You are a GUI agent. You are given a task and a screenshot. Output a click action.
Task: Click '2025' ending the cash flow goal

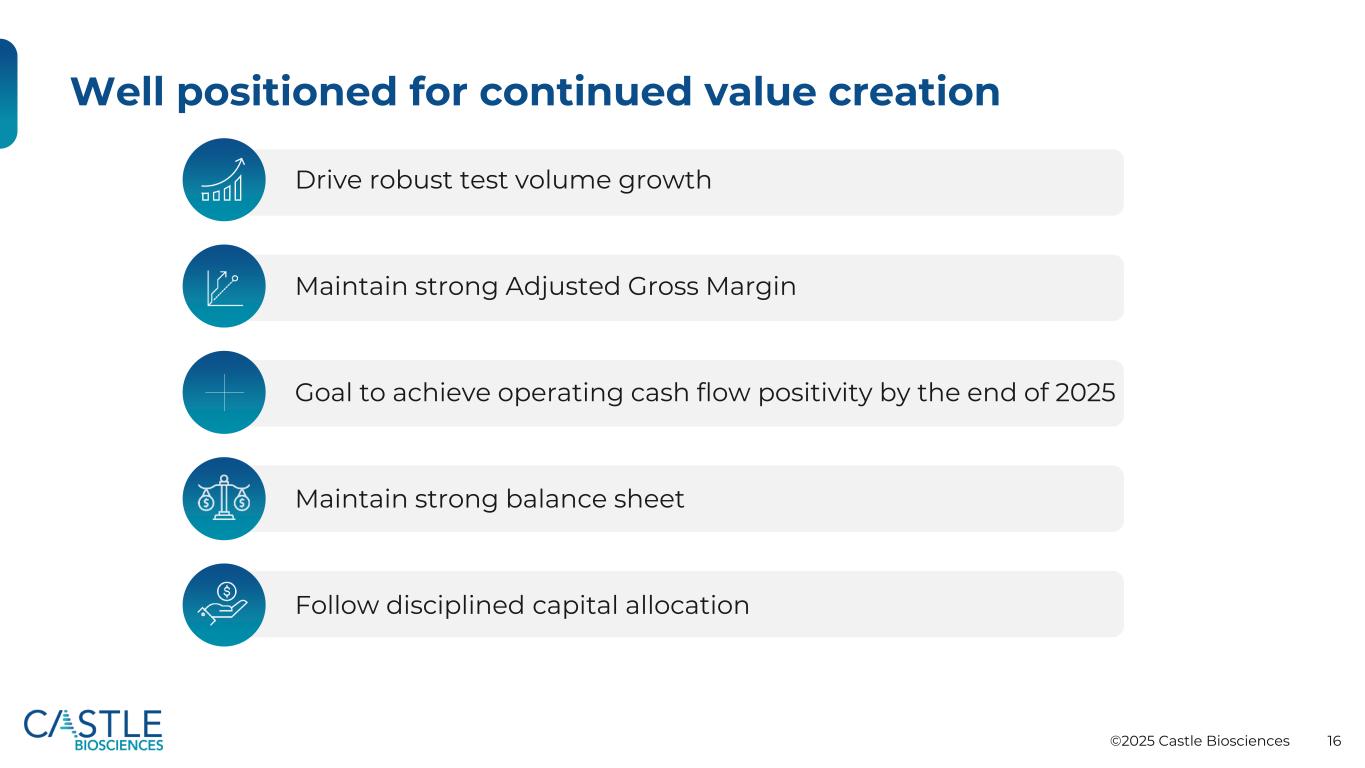[1085, 393]
